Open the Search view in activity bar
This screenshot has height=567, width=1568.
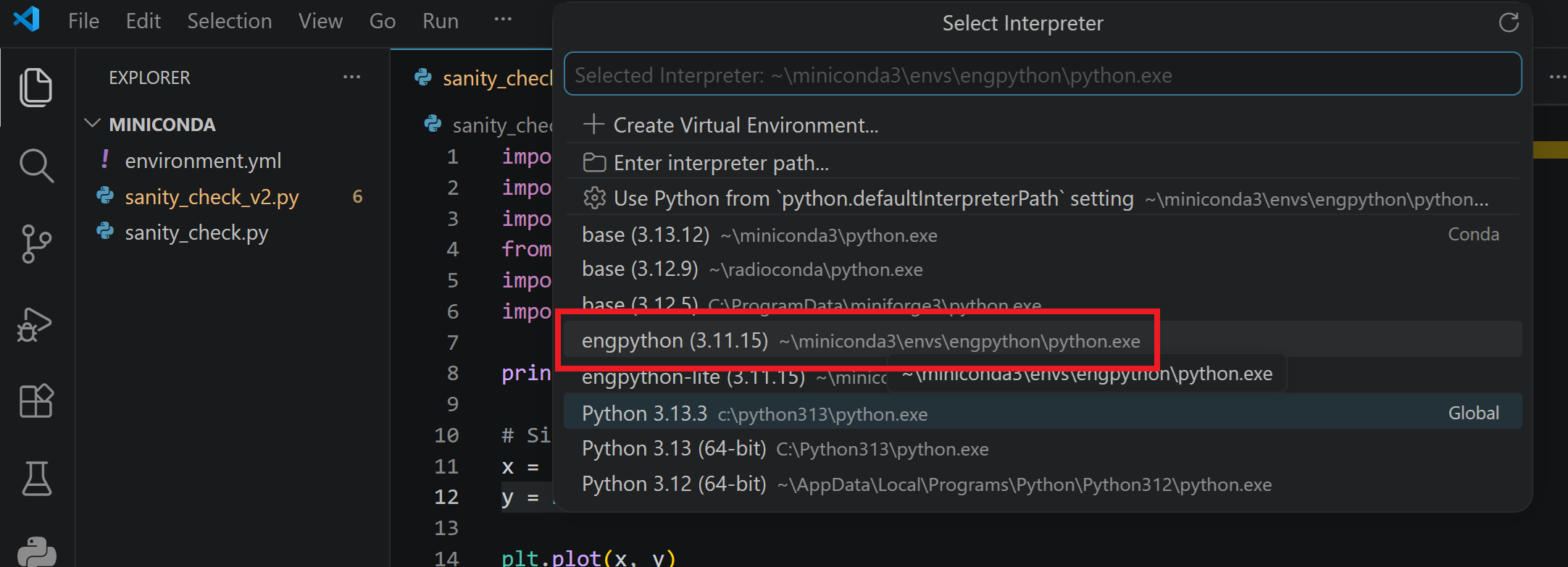pyautogui.click(x=36, y=166)
